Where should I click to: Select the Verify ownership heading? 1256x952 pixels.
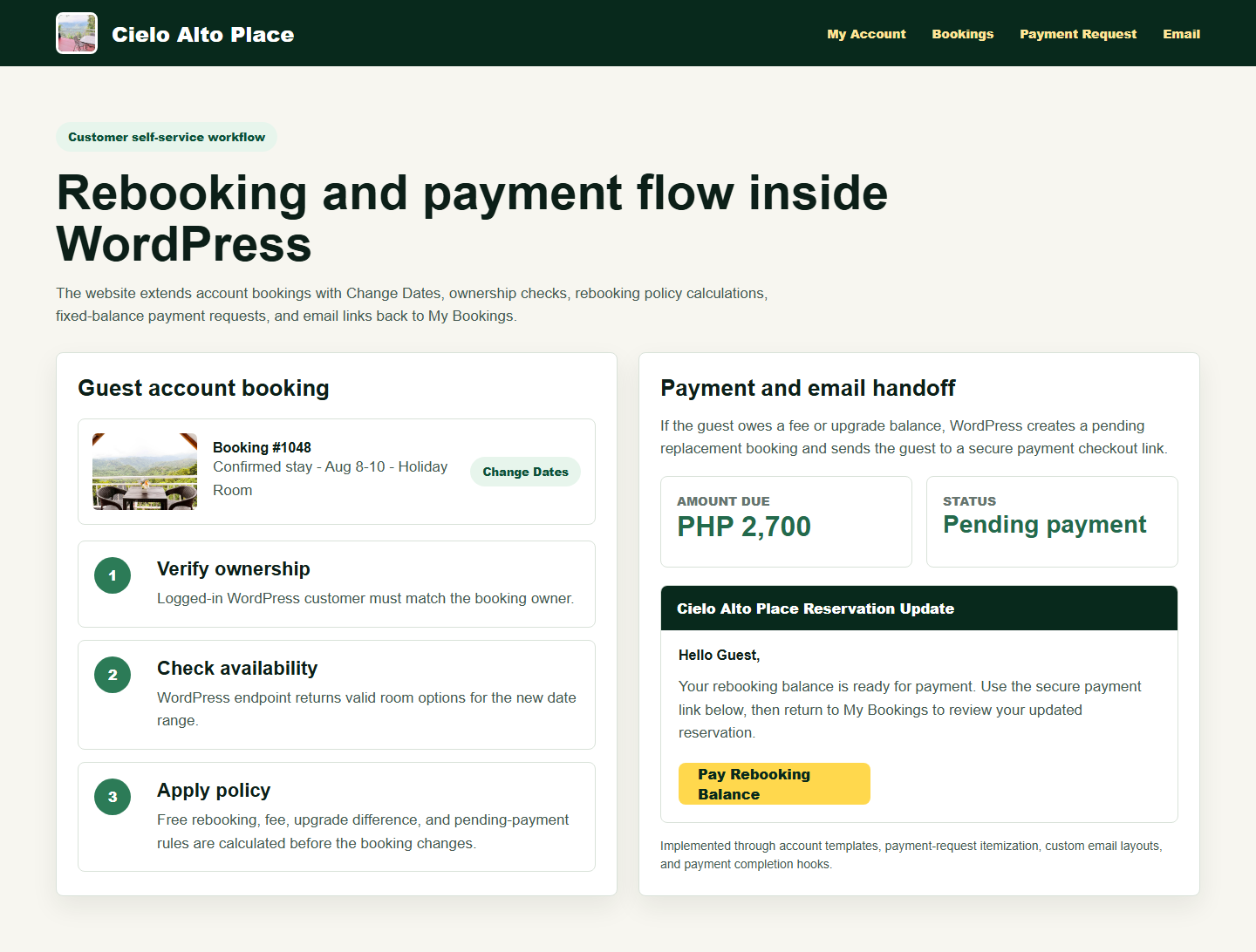pyautogui.click(x=234, y=568)
